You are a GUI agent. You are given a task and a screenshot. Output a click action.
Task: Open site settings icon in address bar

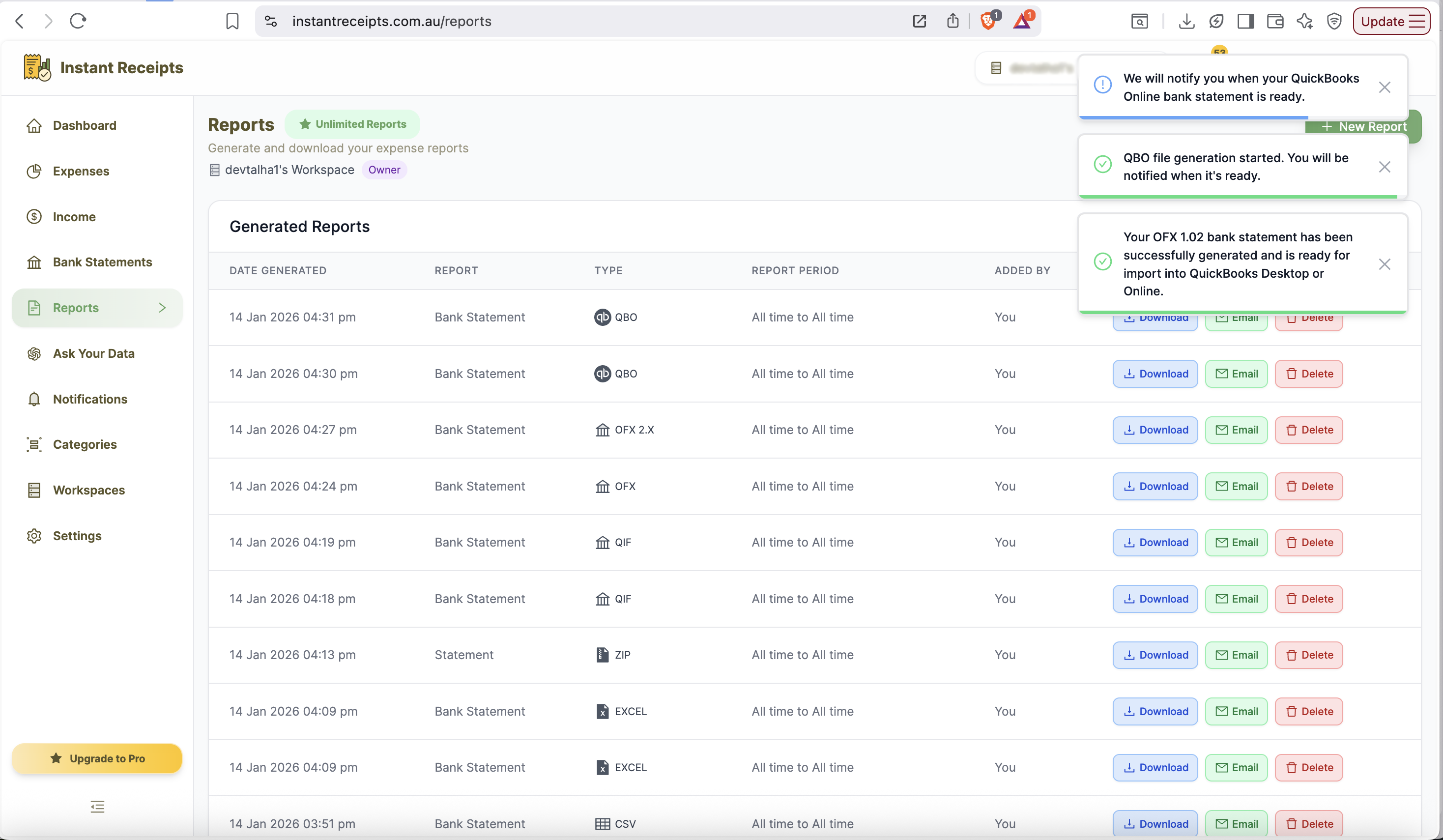(x=271, y=21)
